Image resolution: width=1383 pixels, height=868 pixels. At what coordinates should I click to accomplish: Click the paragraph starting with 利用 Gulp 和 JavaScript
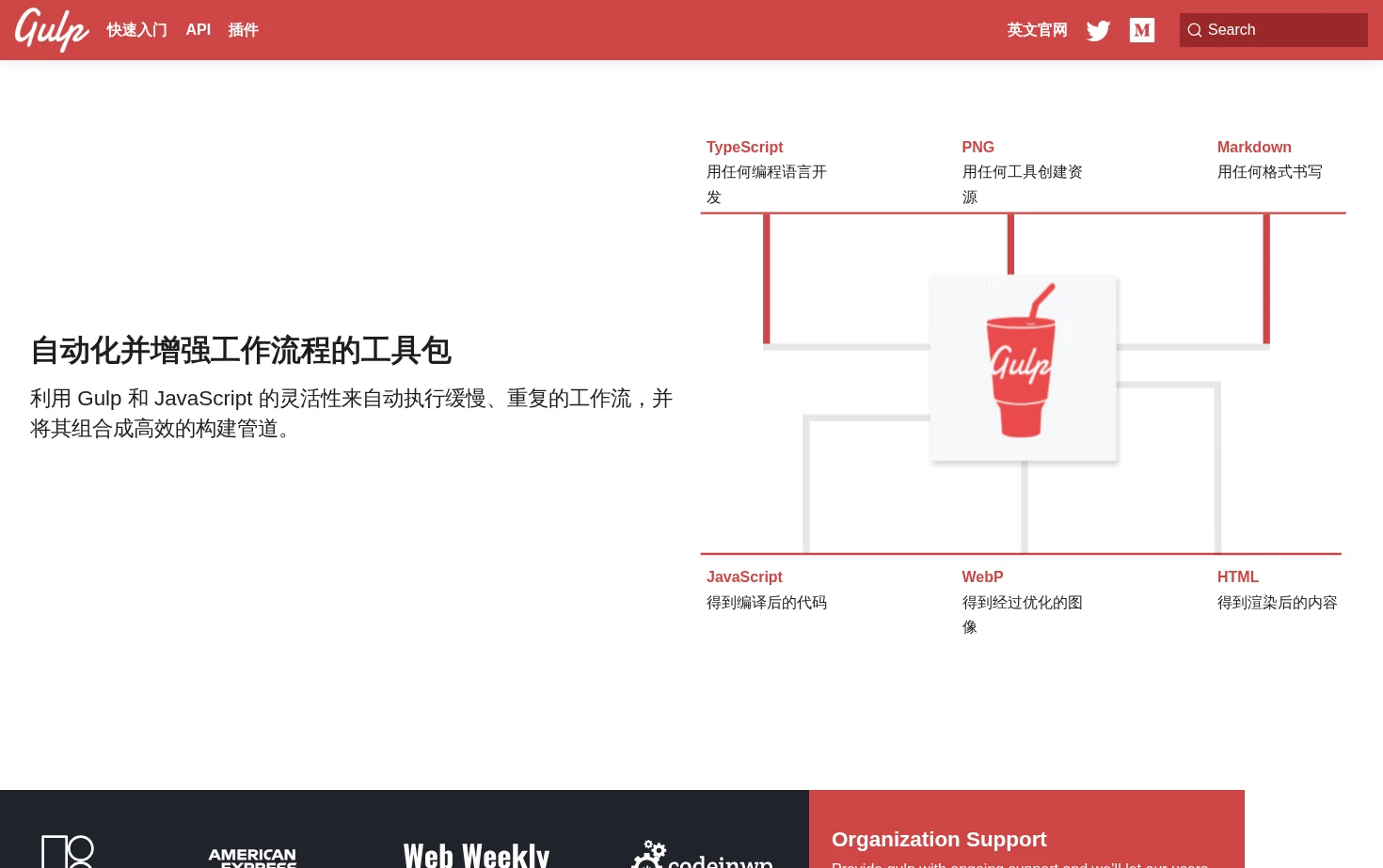(x=352, y=413)
